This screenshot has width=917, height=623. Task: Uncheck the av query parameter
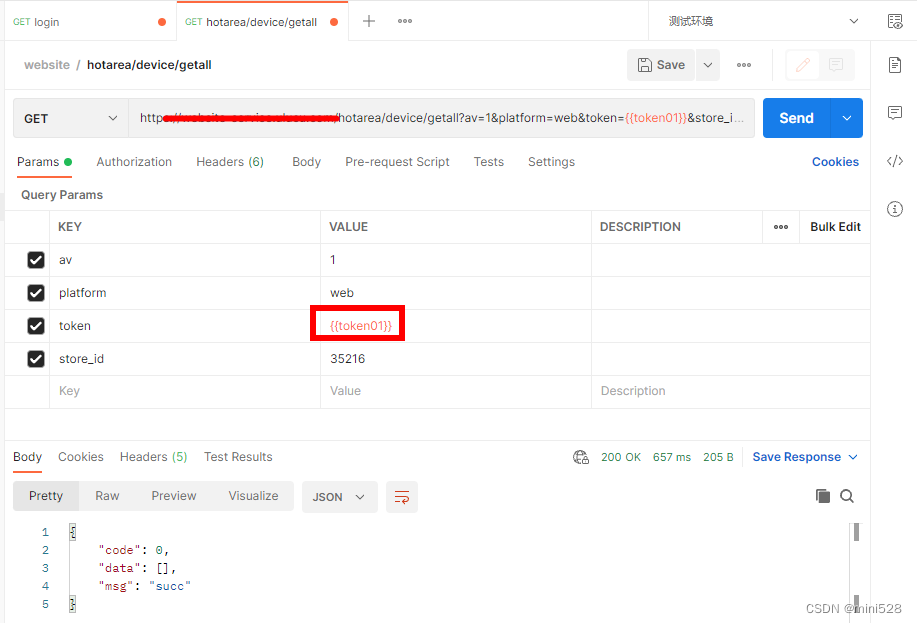coord(36,259)
